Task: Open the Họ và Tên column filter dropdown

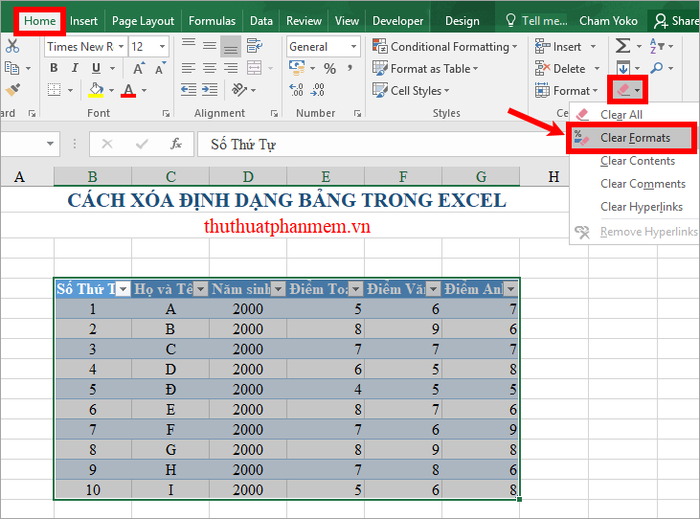Action: (200, 289)
